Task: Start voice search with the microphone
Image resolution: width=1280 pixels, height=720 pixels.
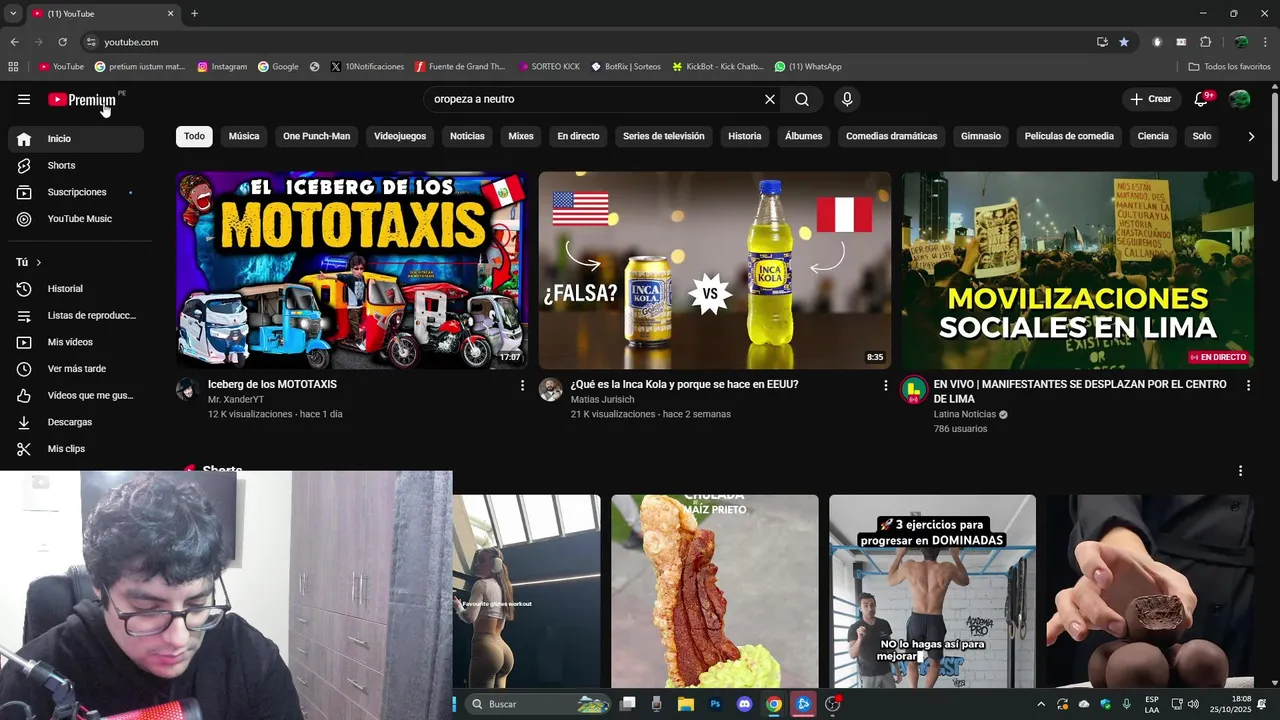Action: click(847, 99)
